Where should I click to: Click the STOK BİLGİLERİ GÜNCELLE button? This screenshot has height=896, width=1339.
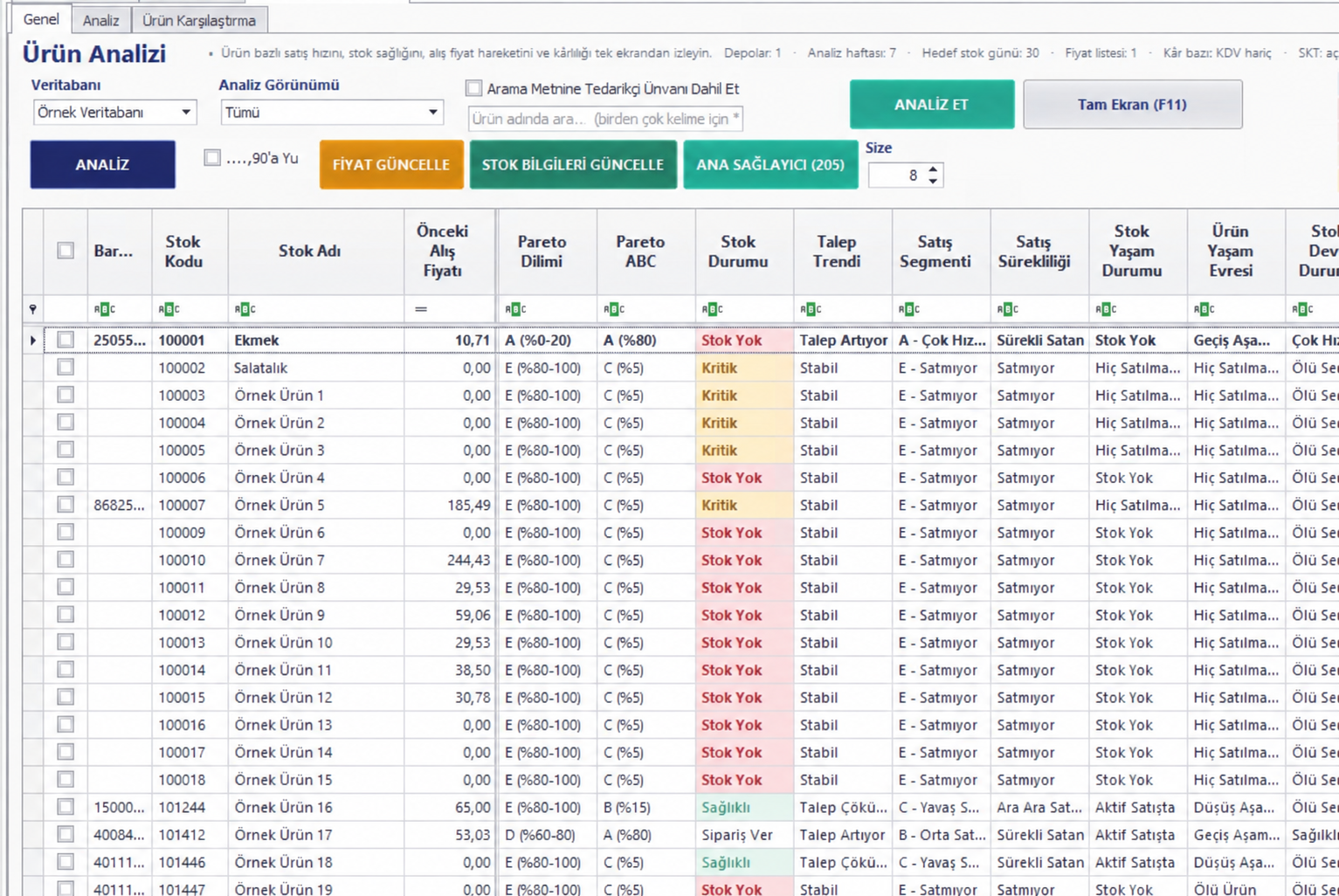pyautogui.click(x=573, y=164)
